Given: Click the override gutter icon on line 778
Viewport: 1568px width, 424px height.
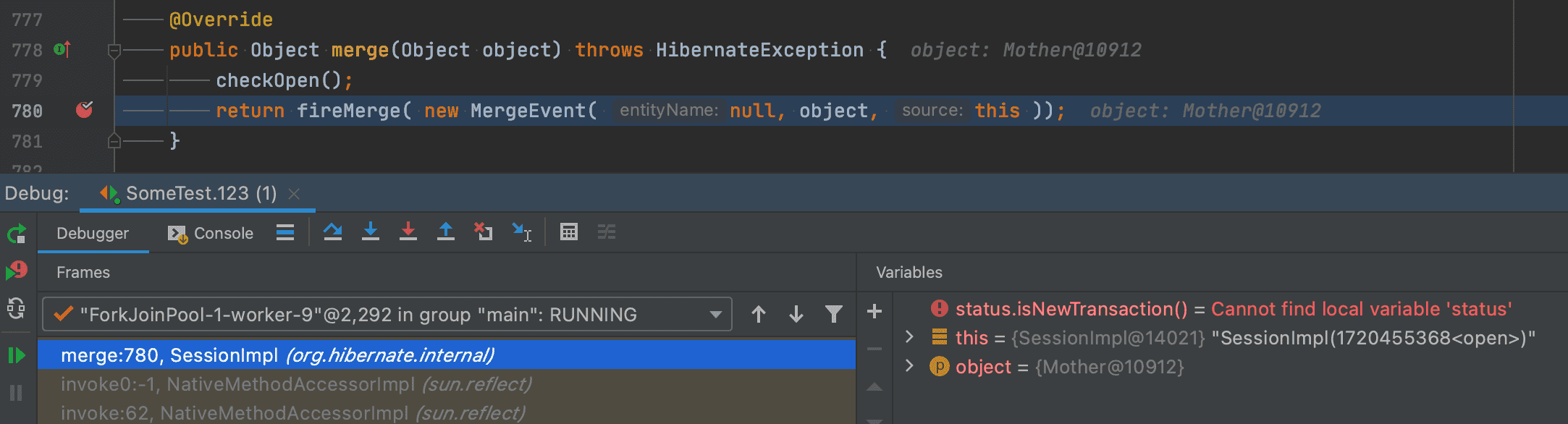Looking at the screenshot, I should coord(62,50).
